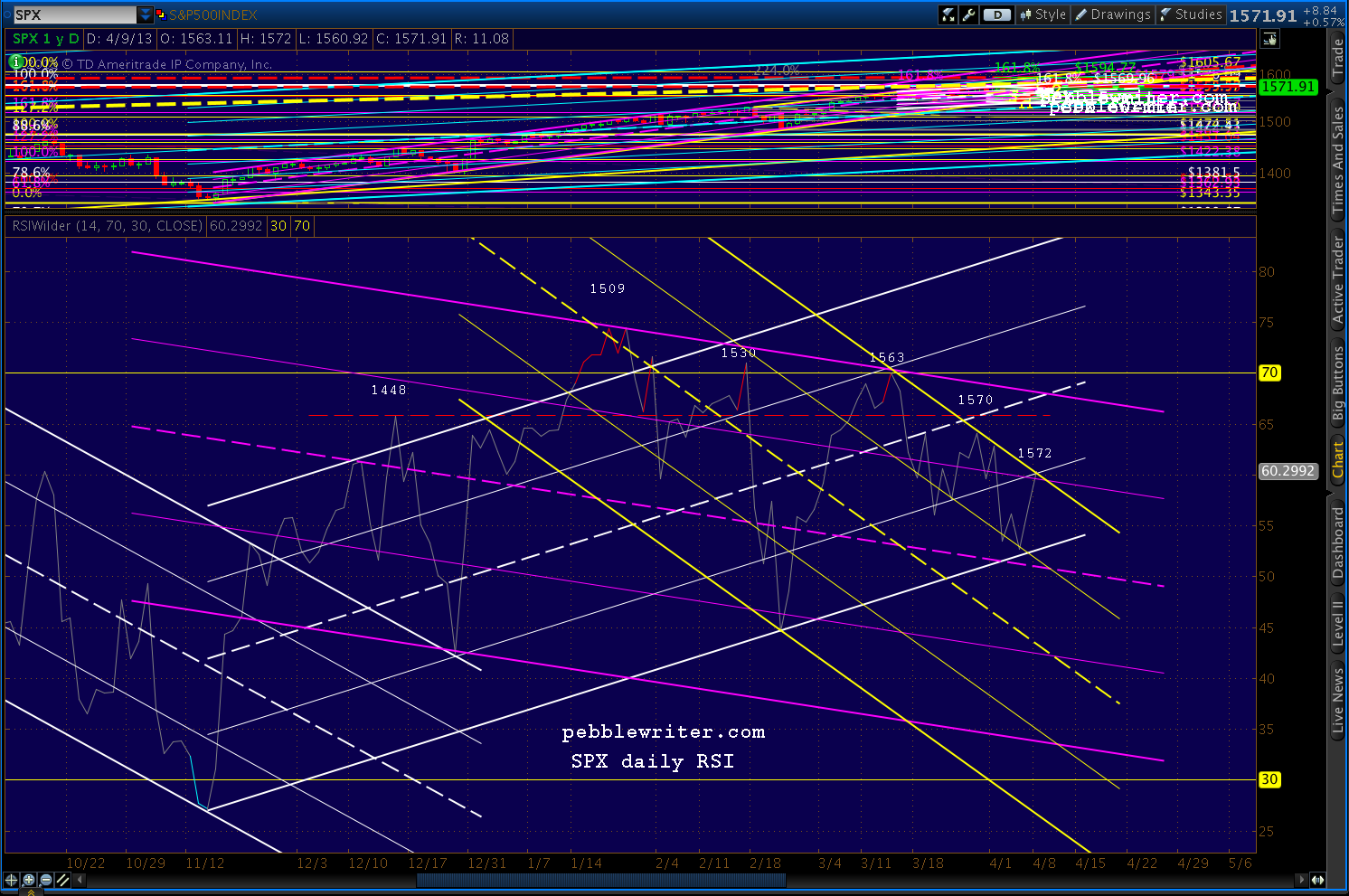Open the SPX symbol dropdown arrow
Image resolution: width=1349 pixels, height=896 pixels.
click(145, 14)
